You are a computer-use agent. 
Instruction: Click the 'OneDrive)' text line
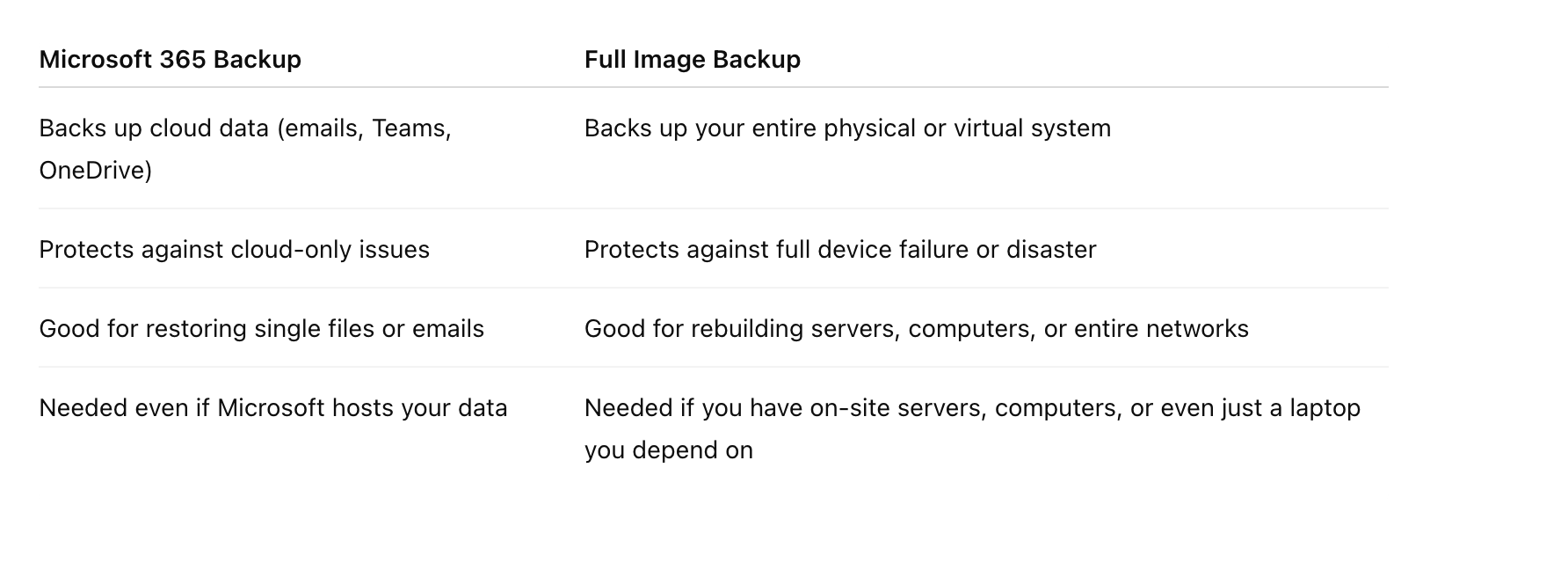tap(96, 171)
